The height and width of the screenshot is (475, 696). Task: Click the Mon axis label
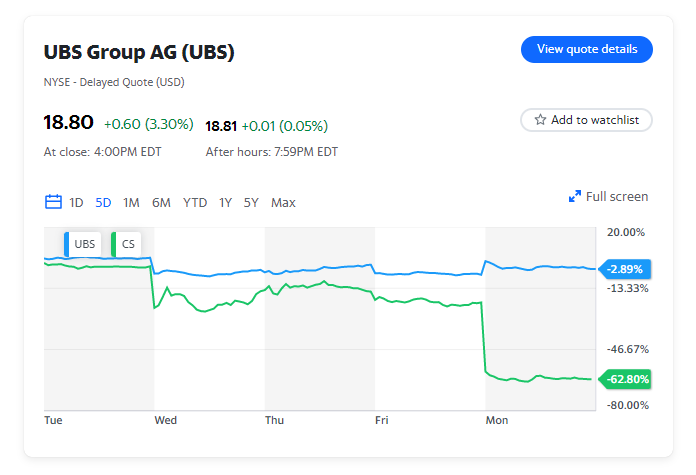coord(497,420)
